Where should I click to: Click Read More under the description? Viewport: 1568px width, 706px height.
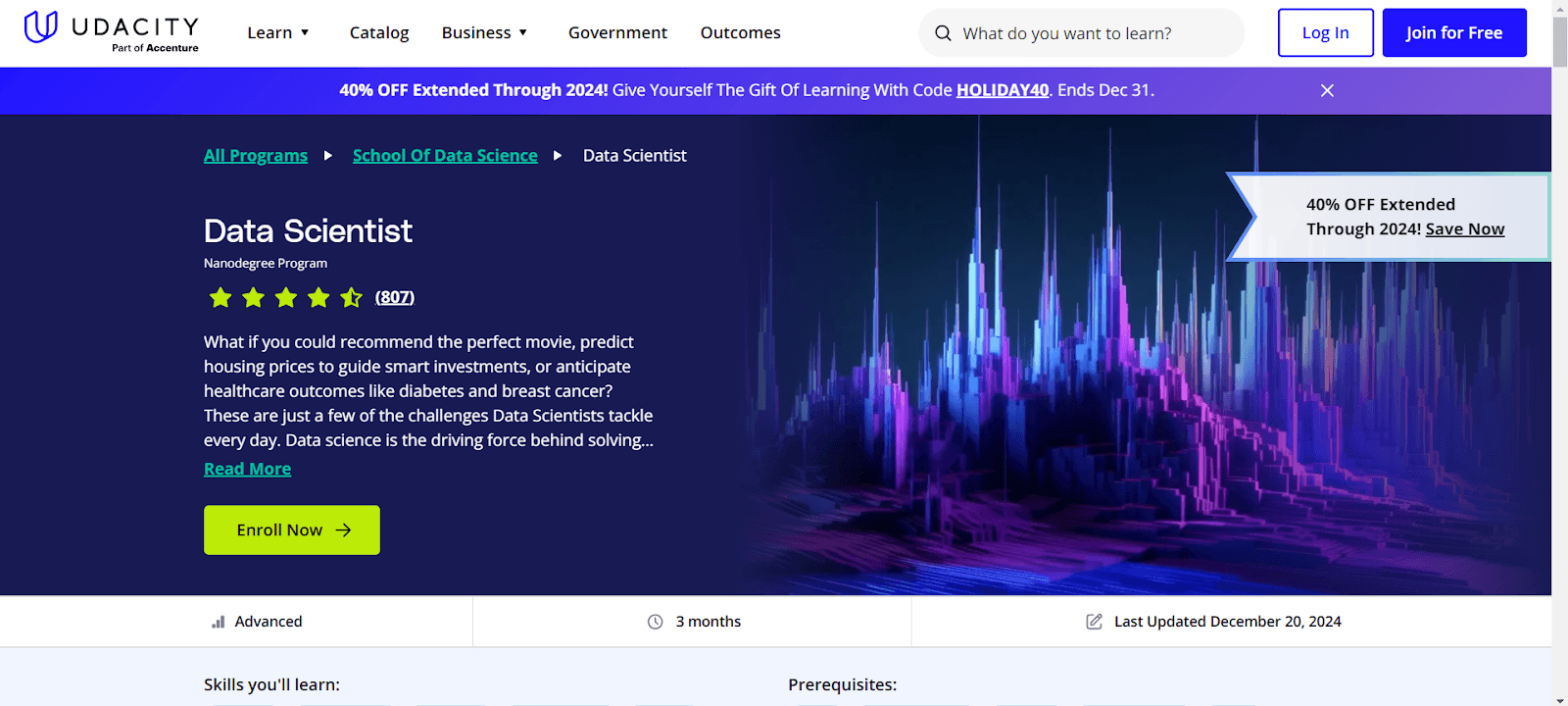pyautogui.click(x=247, y=469)
